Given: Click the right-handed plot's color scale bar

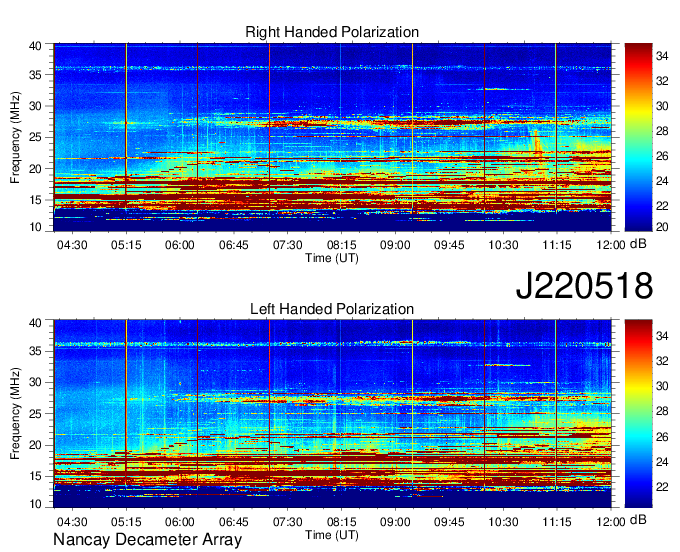Looking at the screenshot, I should (638, 137).
